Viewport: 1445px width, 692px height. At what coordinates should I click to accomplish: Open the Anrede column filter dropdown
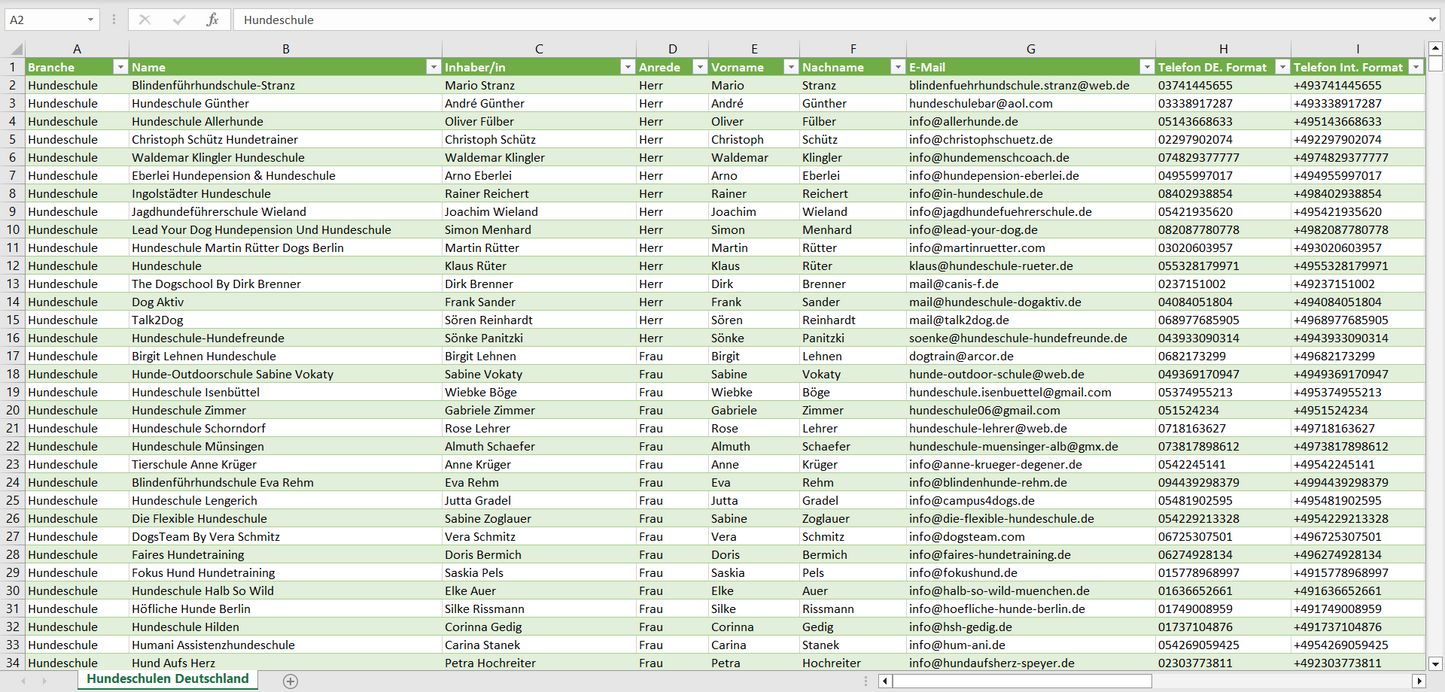699,67
